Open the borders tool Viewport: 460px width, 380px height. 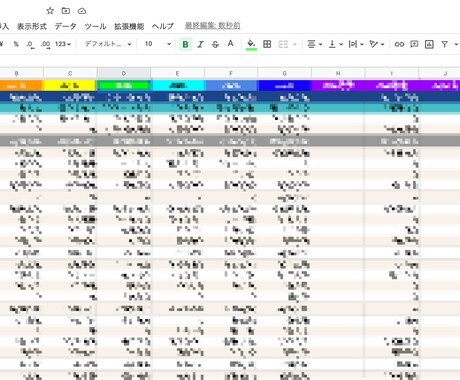click(x=267, y=44)
